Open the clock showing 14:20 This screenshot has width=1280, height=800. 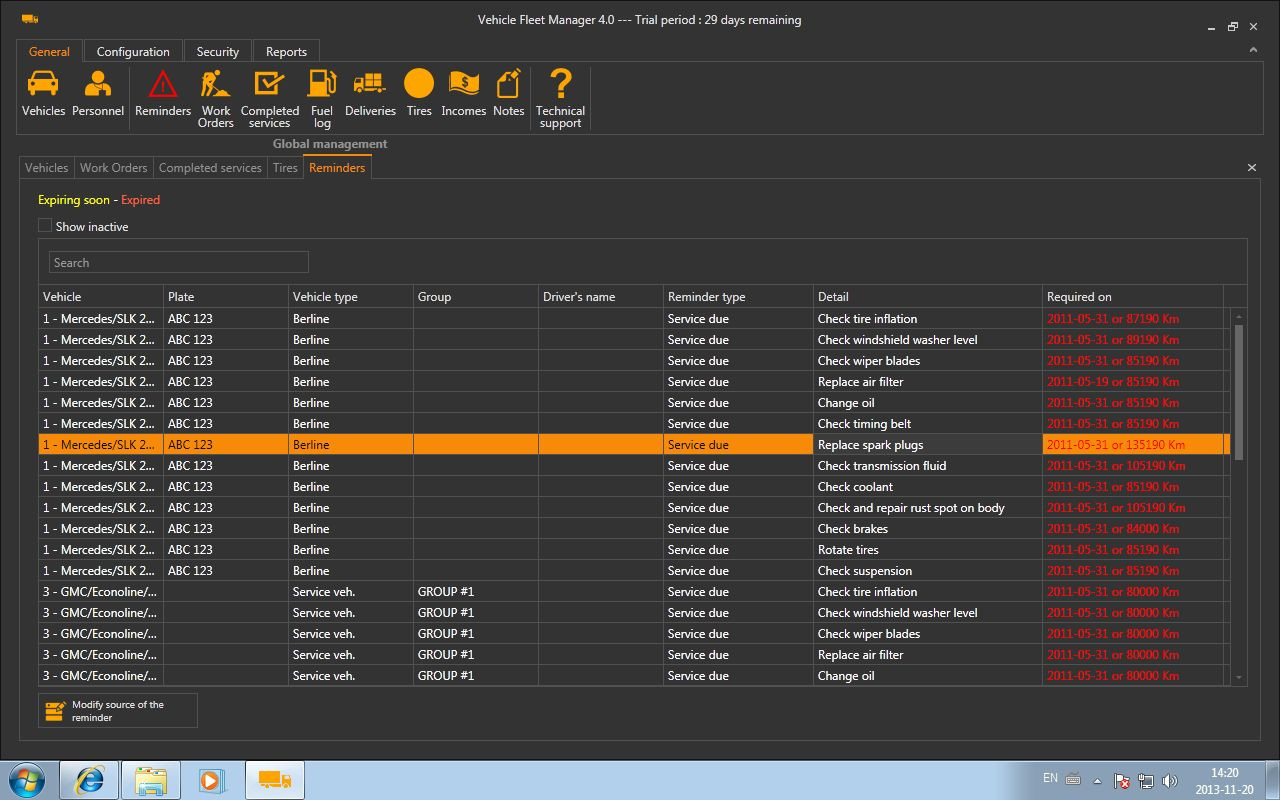pyautogui.click(x=1224, y=781)
